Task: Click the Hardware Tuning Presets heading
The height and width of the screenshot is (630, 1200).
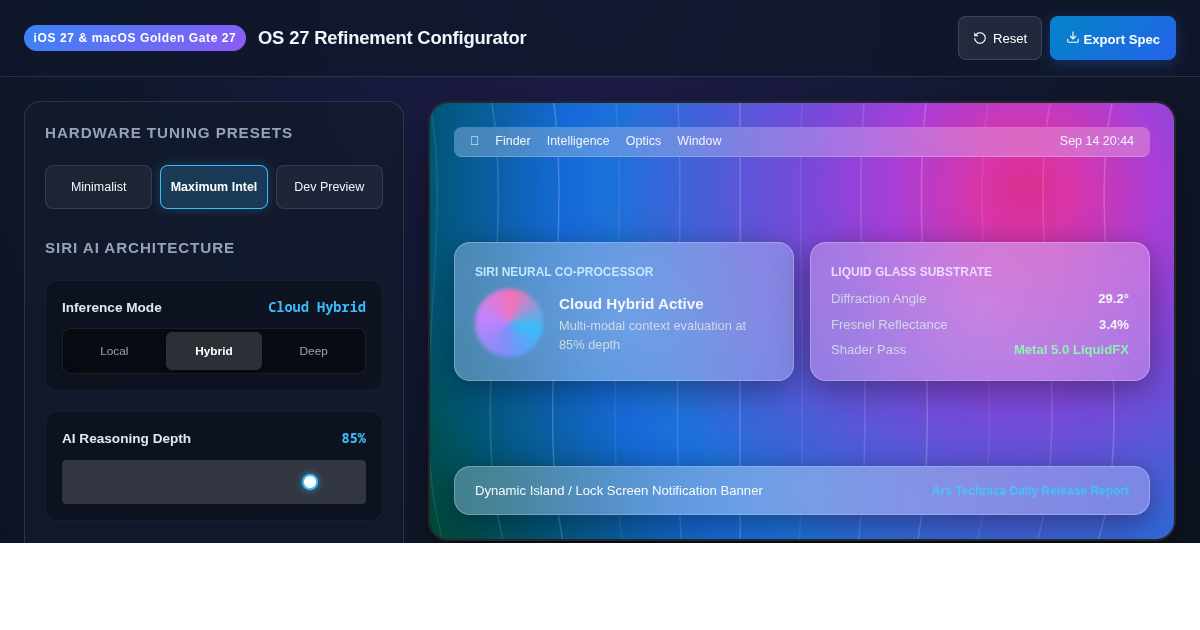Action: (x=169, y=133)
